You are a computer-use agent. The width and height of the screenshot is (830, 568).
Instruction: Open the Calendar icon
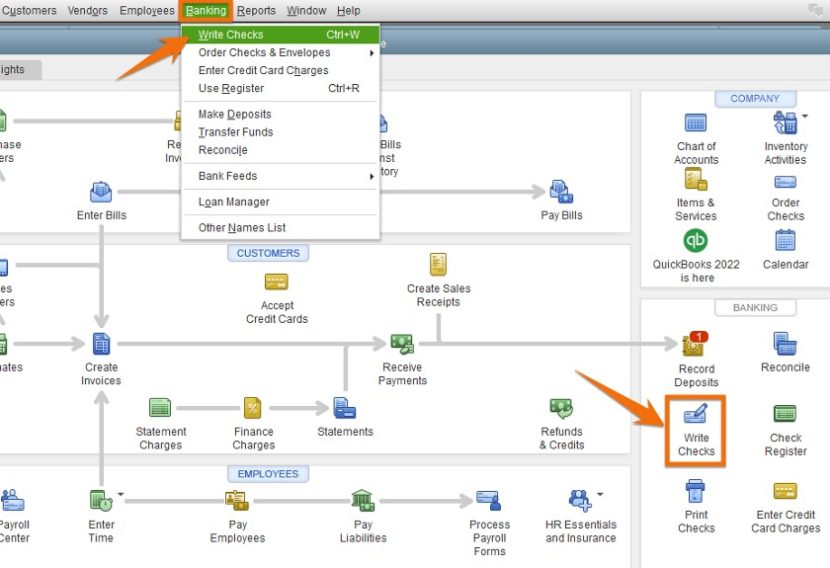click(785, 240)
